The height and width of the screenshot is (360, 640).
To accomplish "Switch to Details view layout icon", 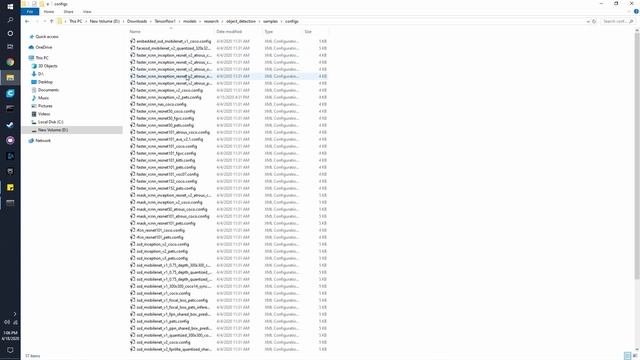I will [628, 356].
